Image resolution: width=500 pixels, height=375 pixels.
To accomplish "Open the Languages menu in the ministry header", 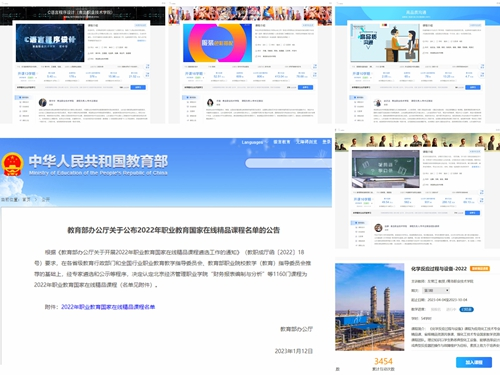I will (253, 142).
